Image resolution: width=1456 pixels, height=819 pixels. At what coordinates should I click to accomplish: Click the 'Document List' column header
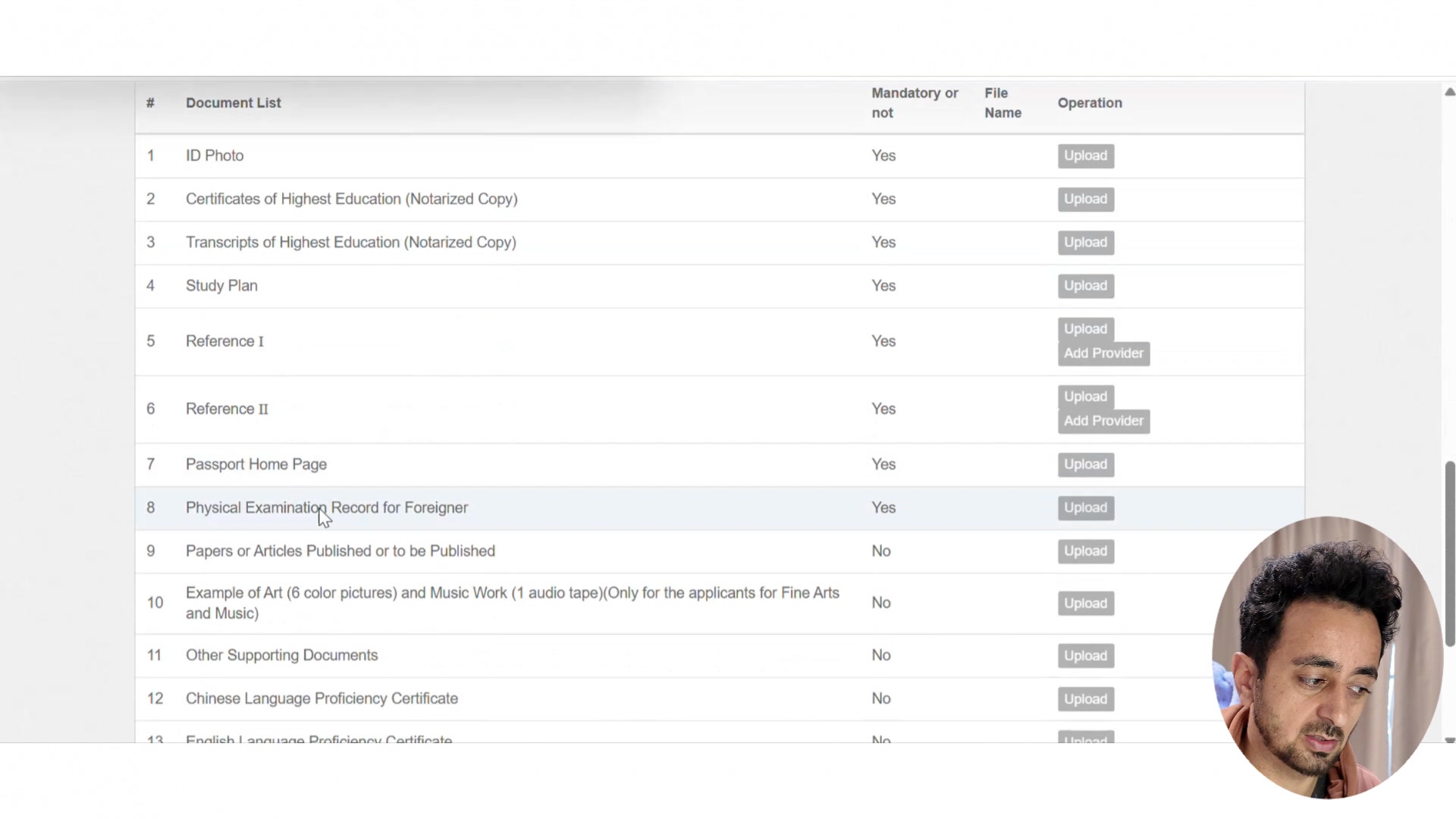pos(234,103)
